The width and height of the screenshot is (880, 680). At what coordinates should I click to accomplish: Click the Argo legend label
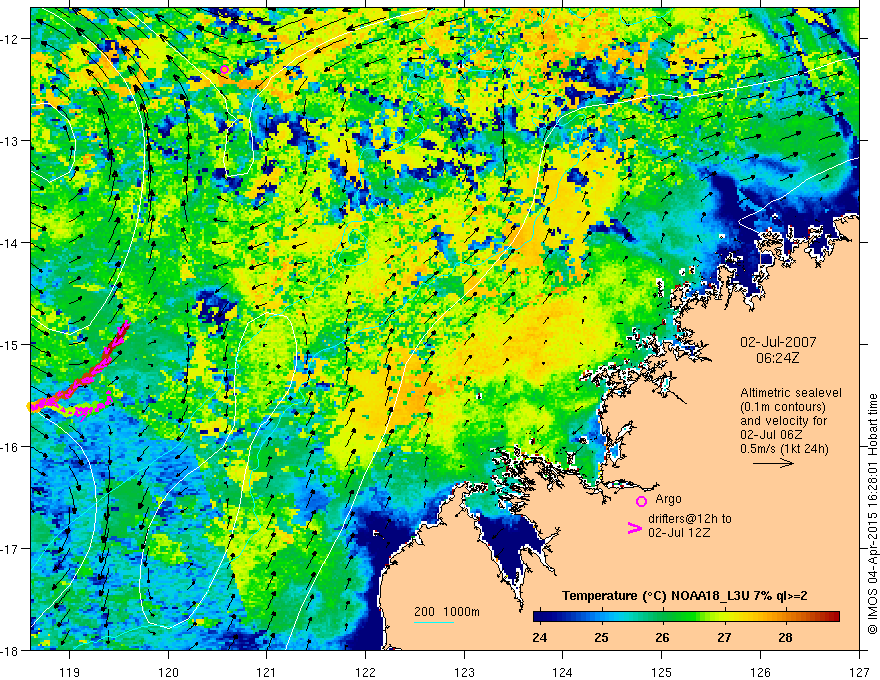pyautogui.click(x=668, y=499)
